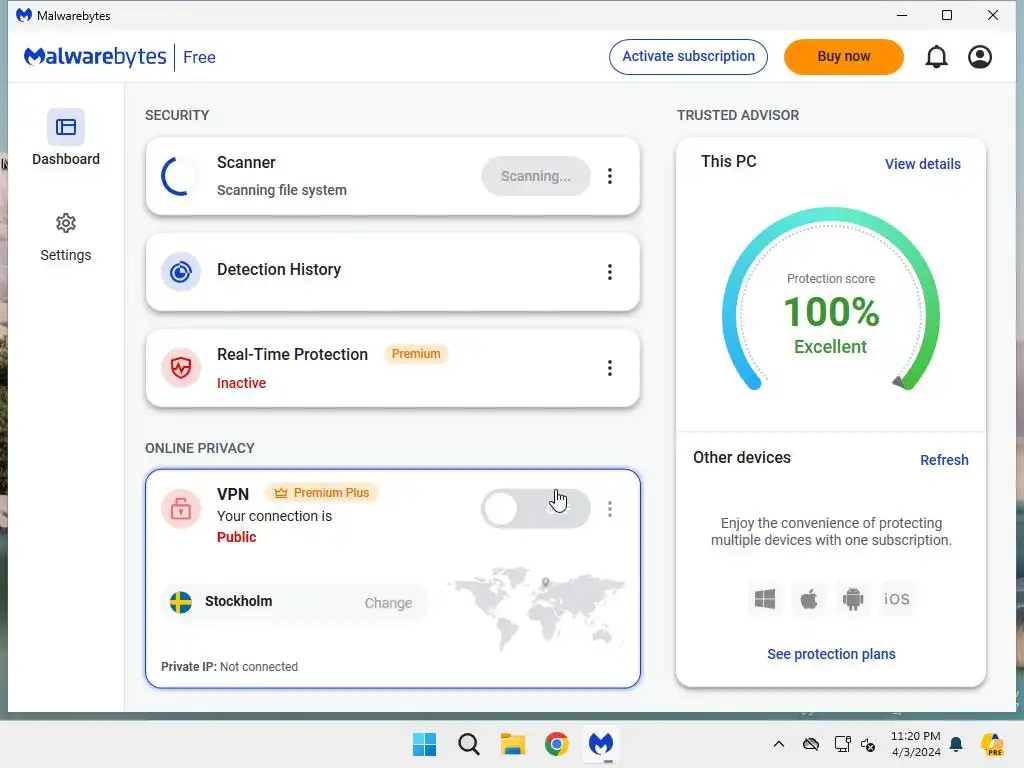1024x768 pixels.
Task: Open notifications bell icon
Action: click(936, 57)
